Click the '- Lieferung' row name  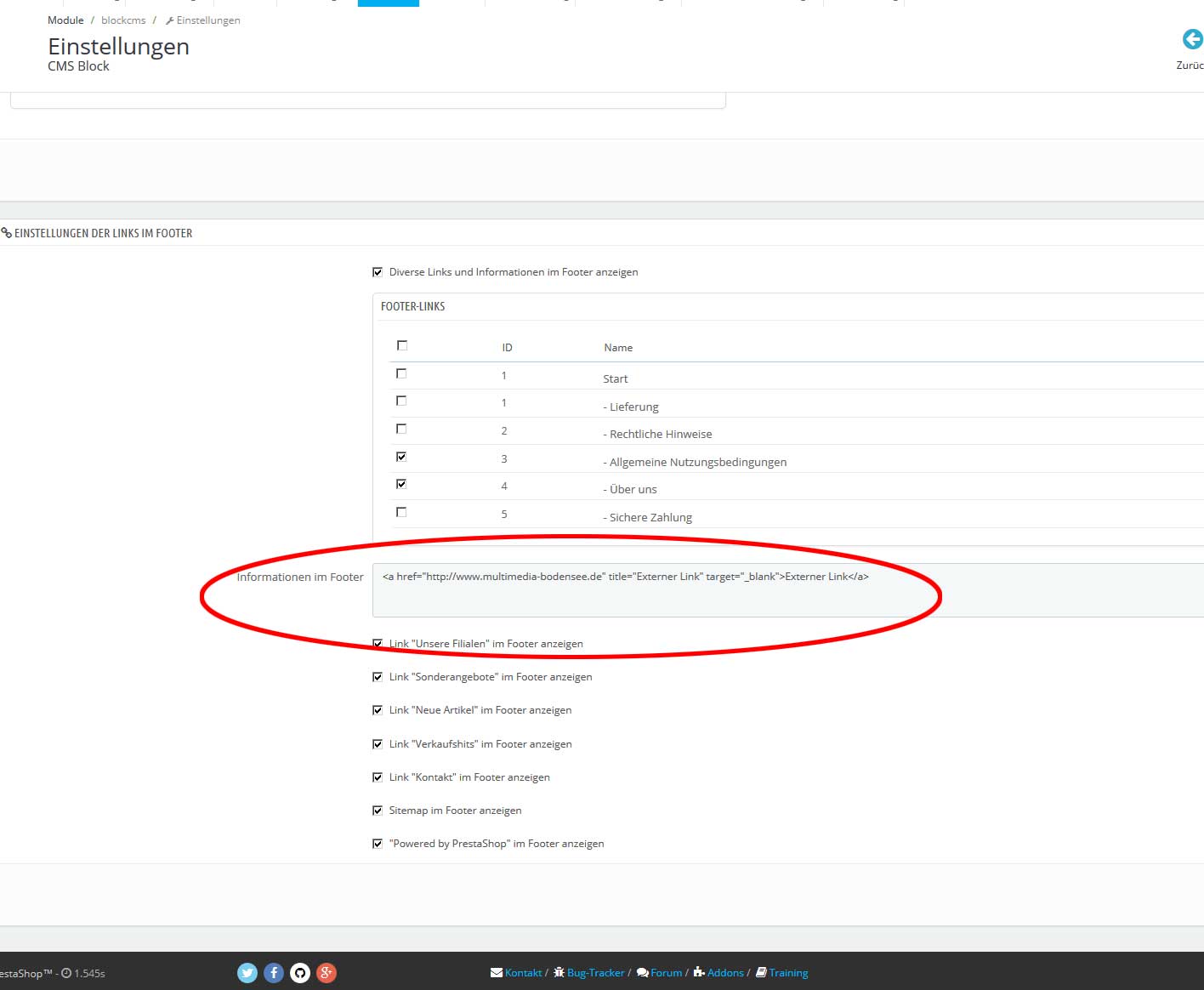tap(631, 407)
